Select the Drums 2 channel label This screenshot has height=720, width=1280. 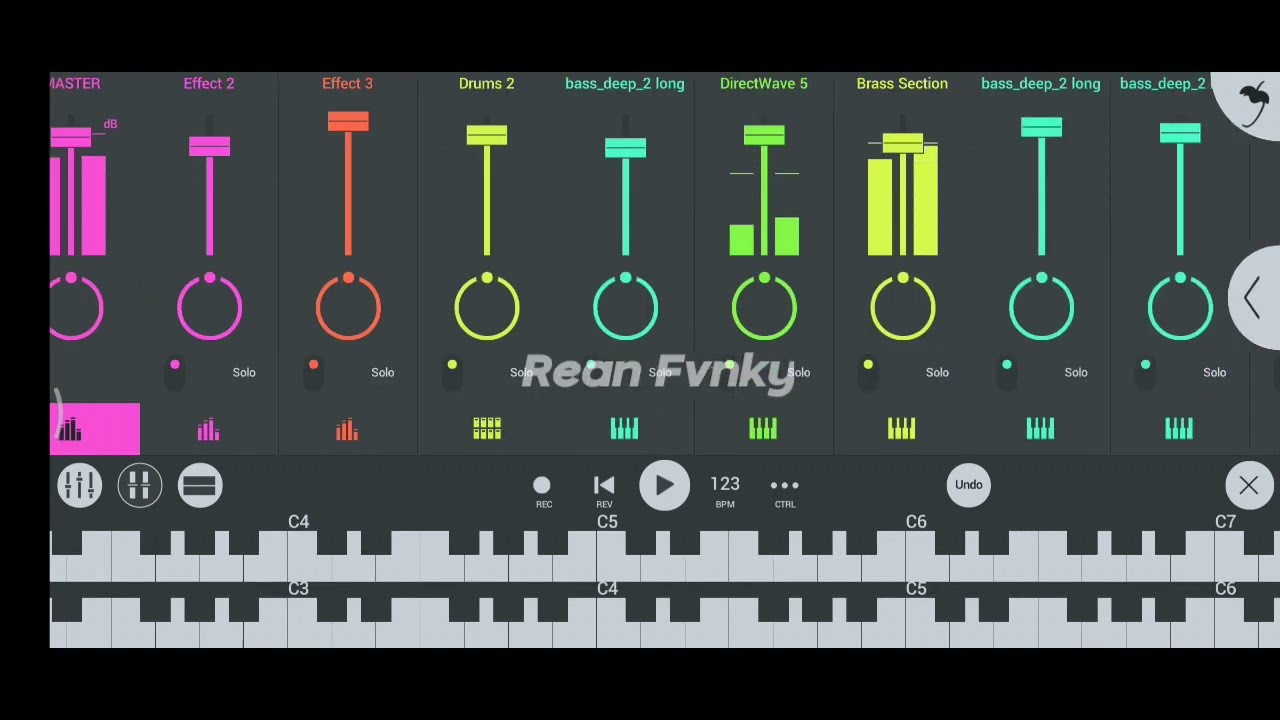pos(487,83)
